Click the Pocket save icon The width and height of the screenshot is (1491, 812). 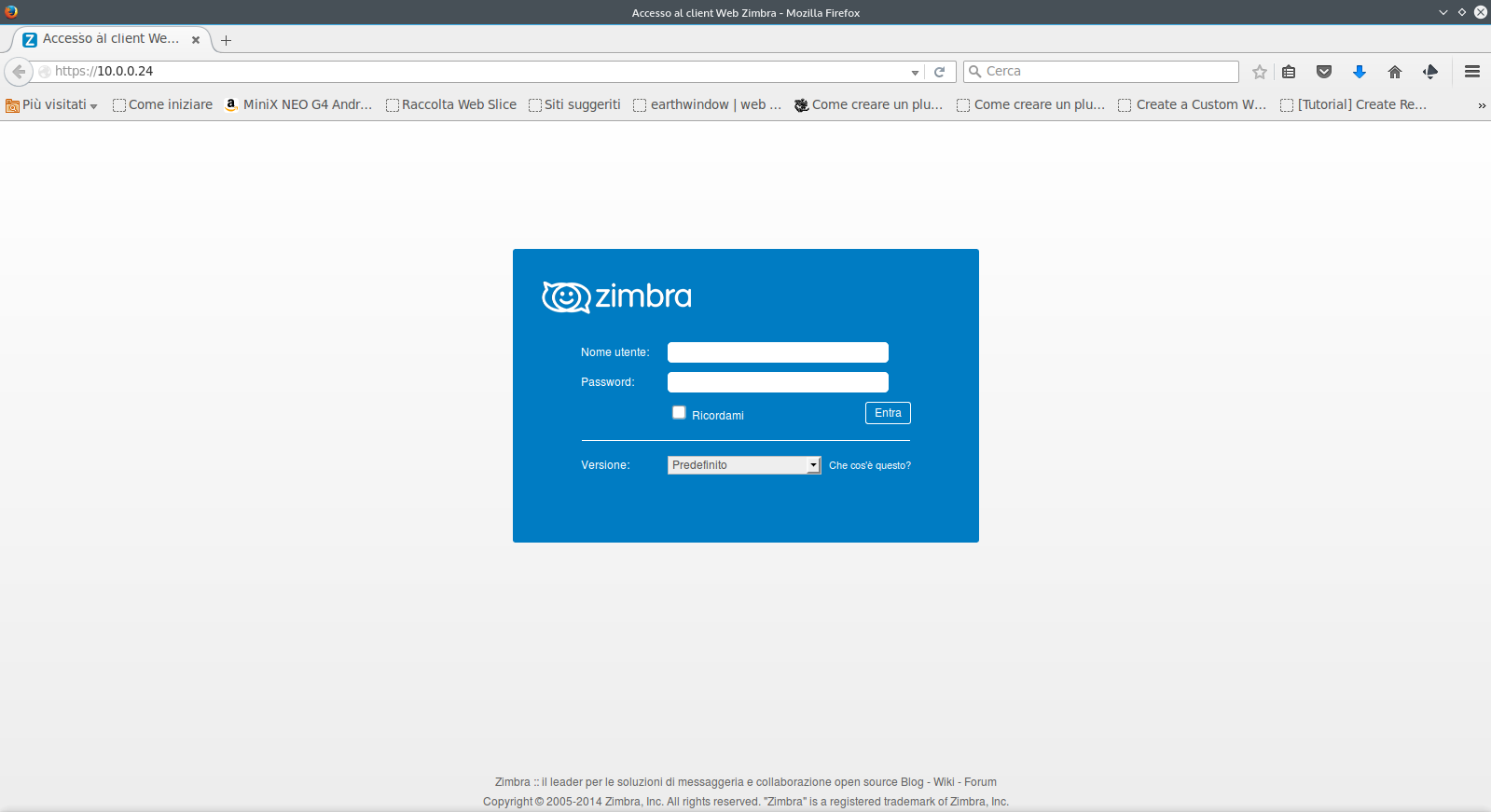tap(1324, 72)
